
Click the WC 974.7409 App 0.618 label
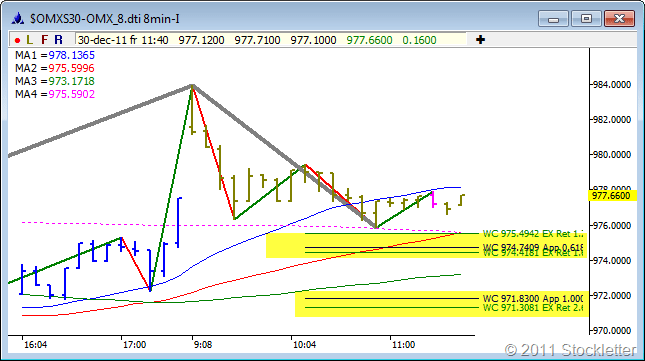click(533, 247)
